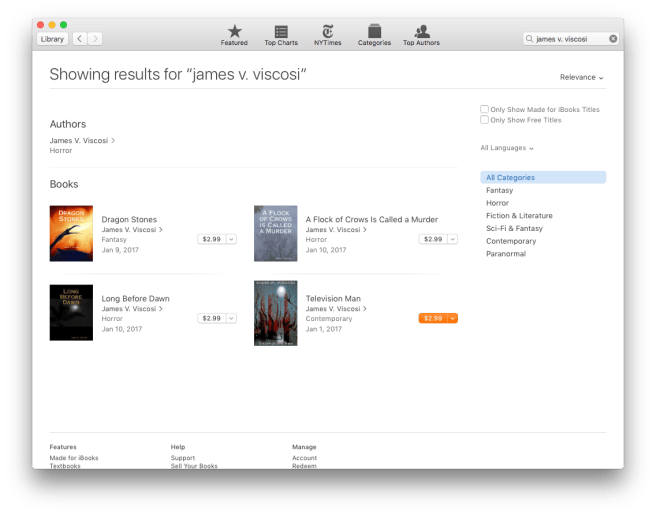
Task: Expand A Flock of Crows price arrow
Action: click(x=452, y=239)
